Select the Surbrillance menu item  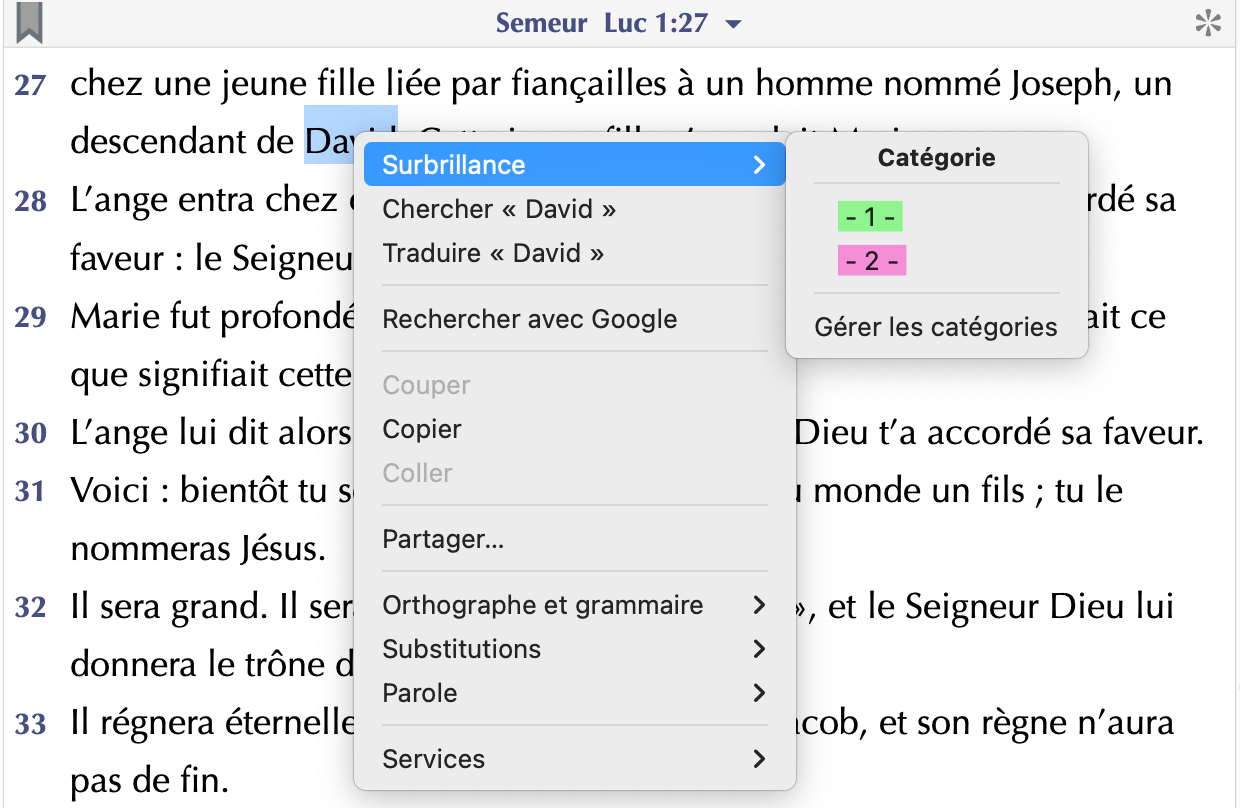tap(575, 164)
